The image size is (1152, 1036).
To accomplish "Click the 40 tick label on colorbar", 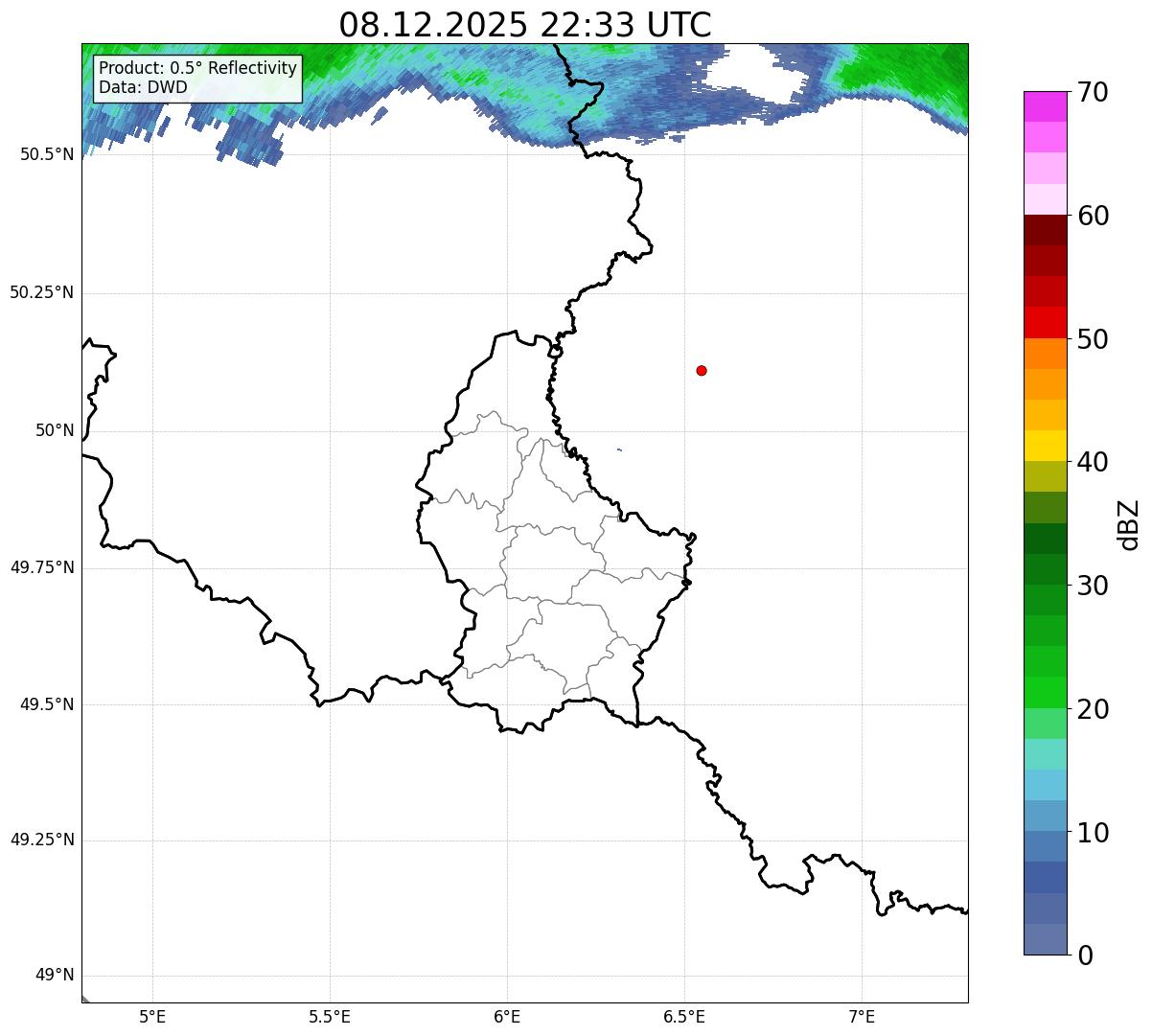I will click(x=1093, y=462).
